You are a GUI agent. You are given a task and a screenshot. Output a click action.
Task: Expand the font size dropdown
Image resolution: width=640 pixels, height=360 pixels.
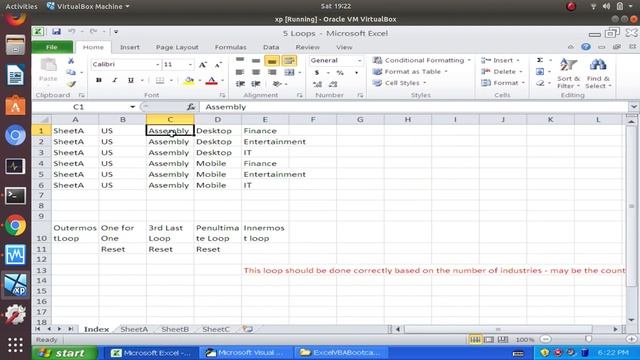(x=190, y=64)
